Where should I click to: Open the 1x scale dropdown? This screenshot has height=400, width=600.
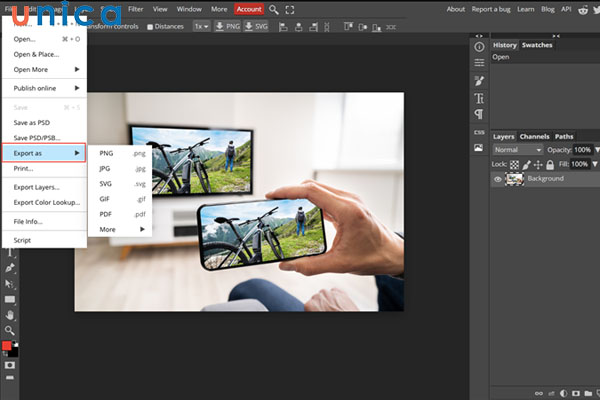tap(201, 26)
